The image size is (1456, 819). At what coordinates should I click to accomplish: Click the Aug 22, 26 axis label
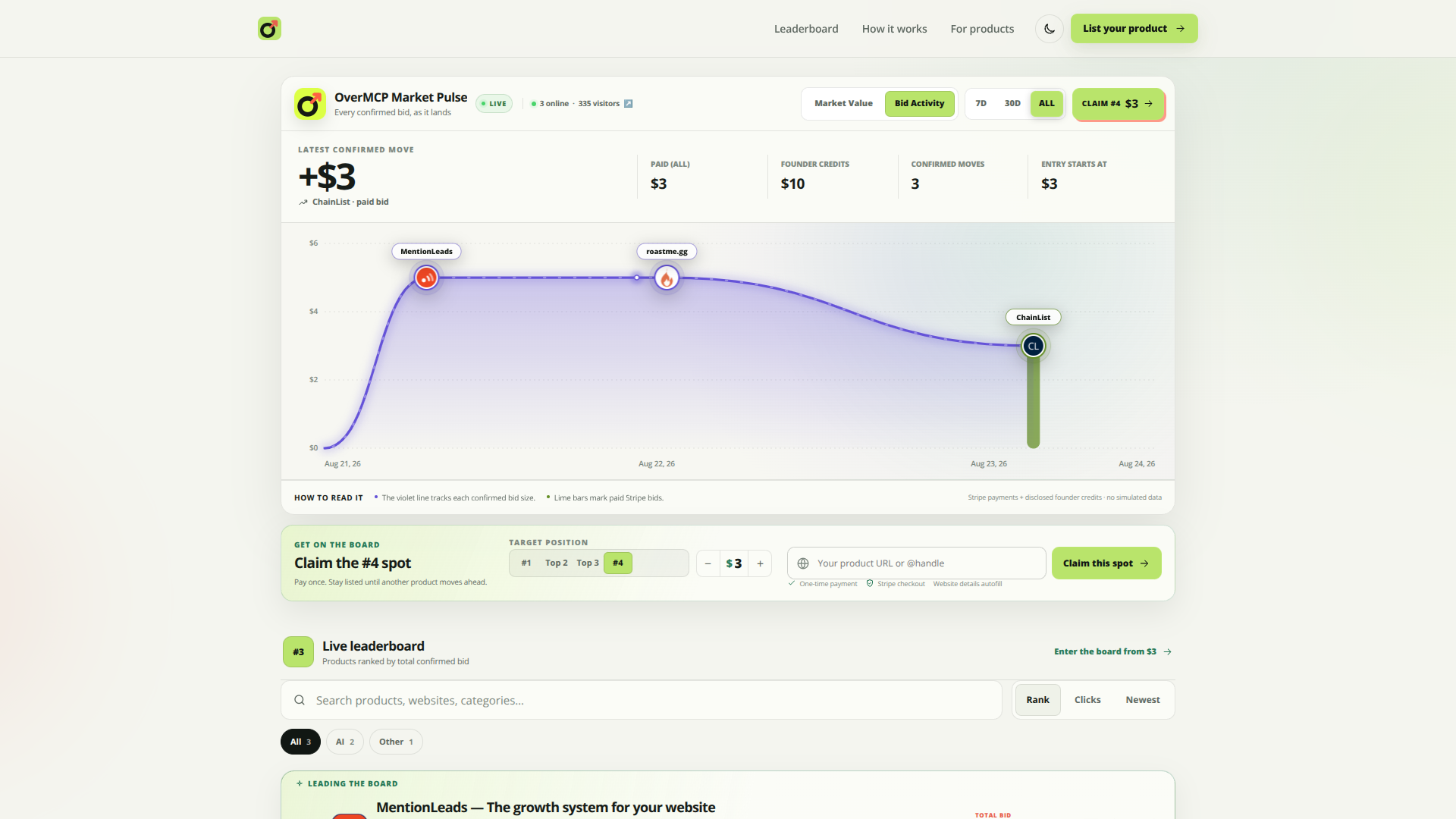click(x=657, y=464)
